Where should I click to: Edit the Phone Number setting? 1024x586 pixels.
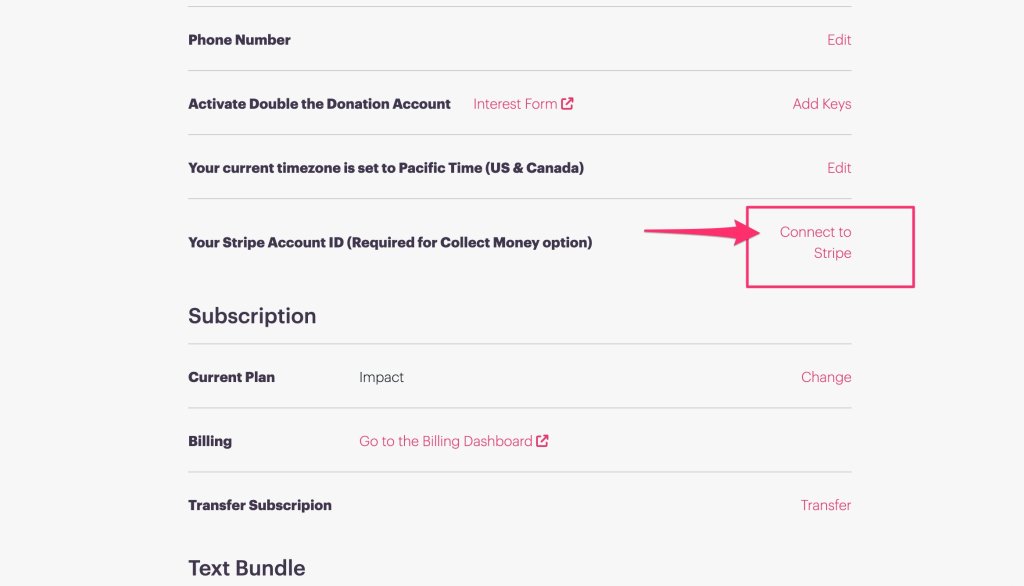[839, 40]
